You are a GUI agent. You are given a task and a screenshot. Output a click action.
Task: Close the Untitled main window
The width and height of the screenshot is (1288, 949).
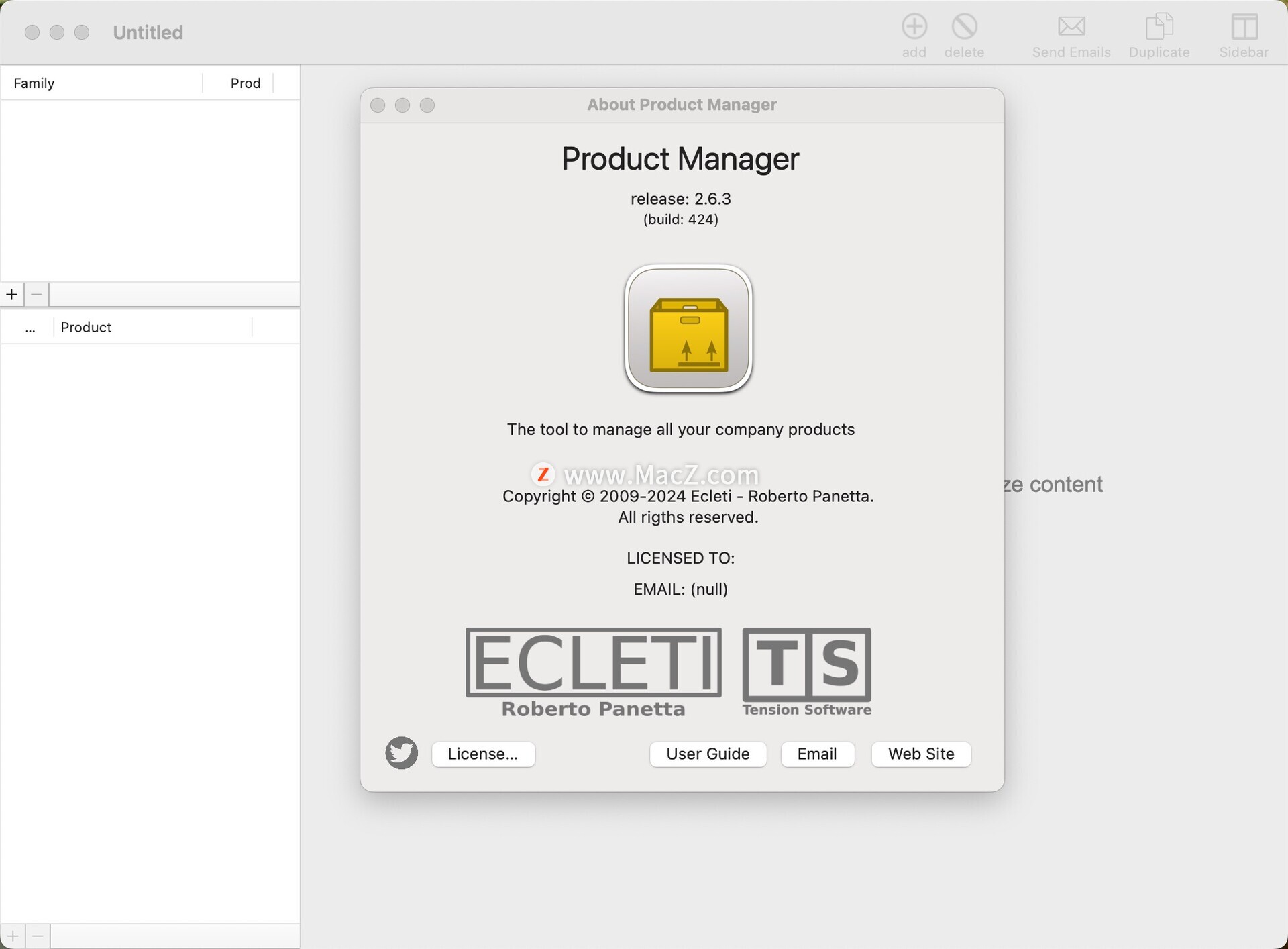tap(32, 32)
